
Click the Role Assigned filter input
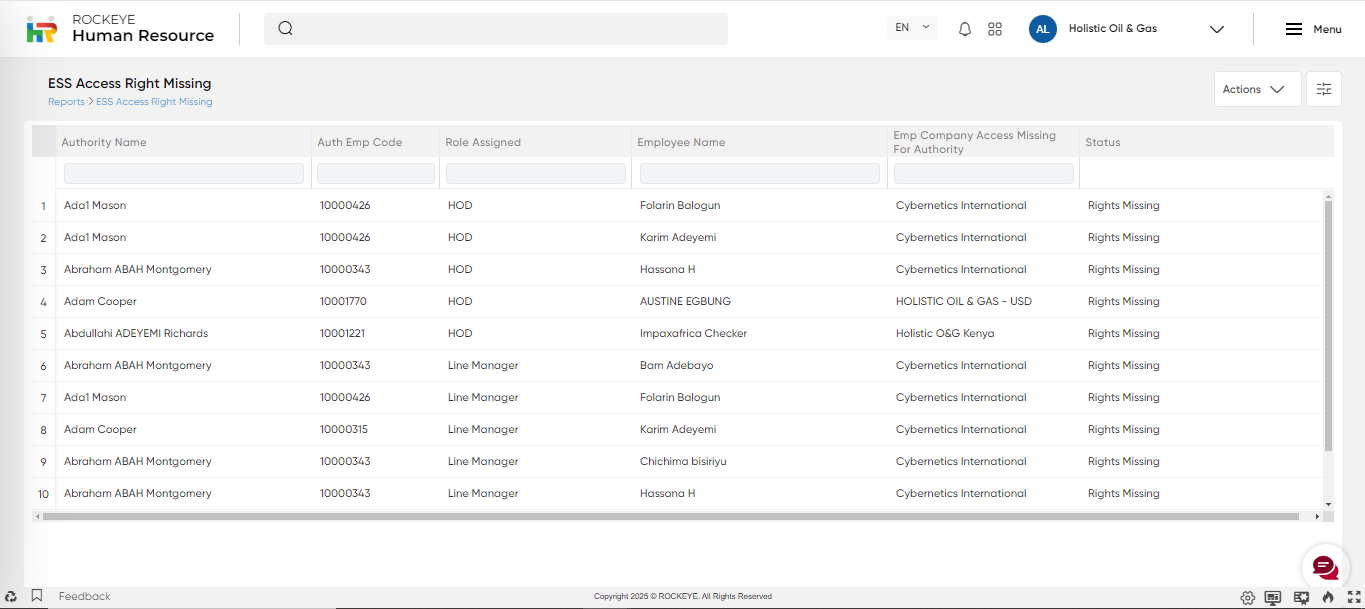[536, 173]
